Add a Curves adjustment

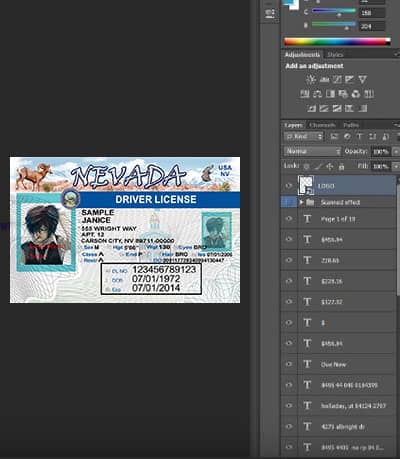(x=337, y=79)
